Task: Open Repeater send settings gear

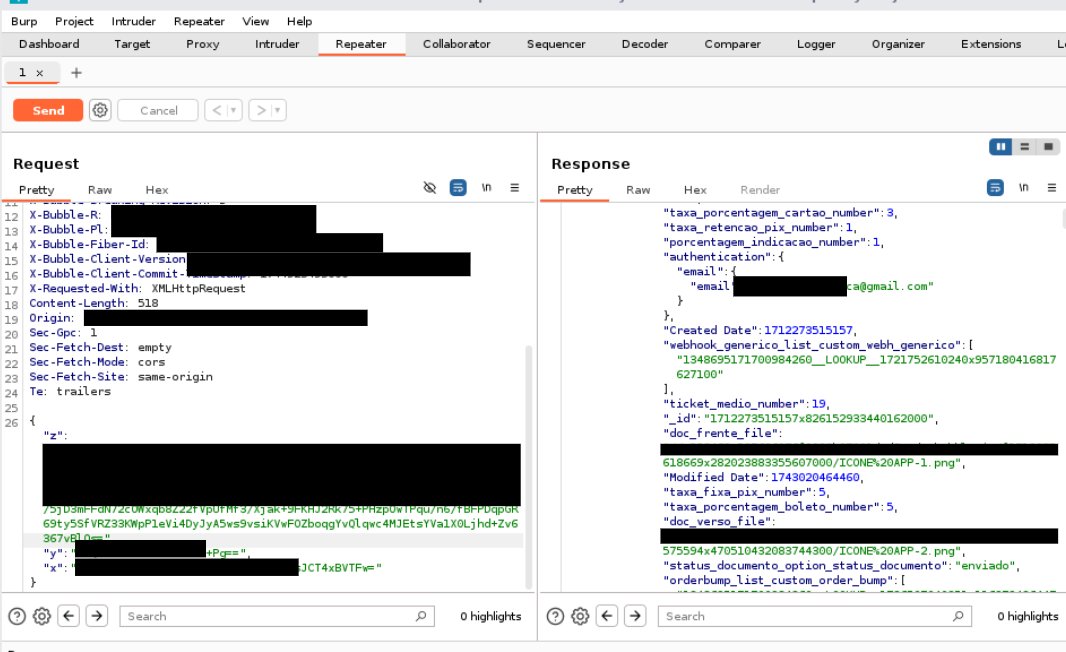Action: [100, 110]
